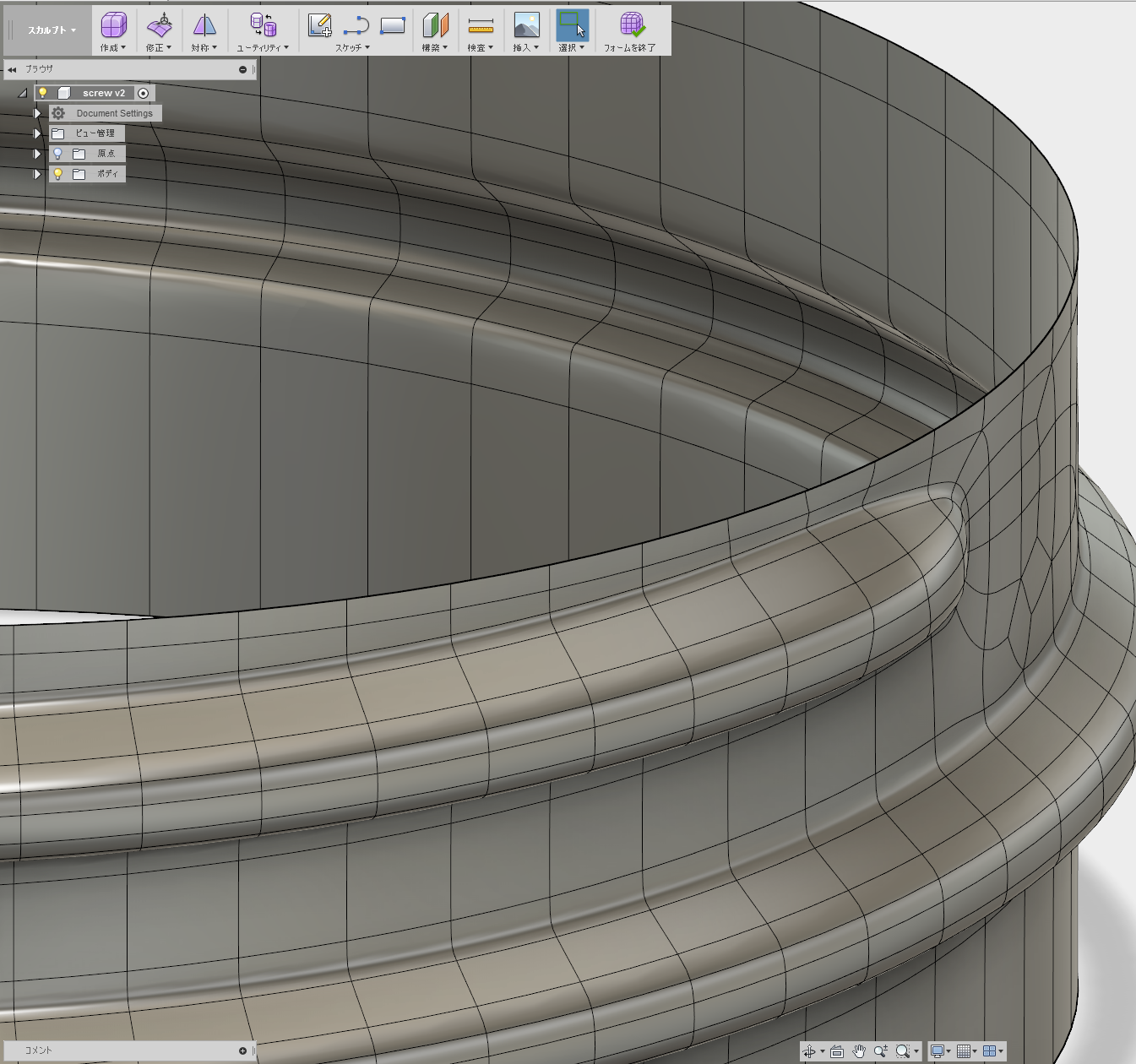Select the Pan hand tool

point(859,1051)
